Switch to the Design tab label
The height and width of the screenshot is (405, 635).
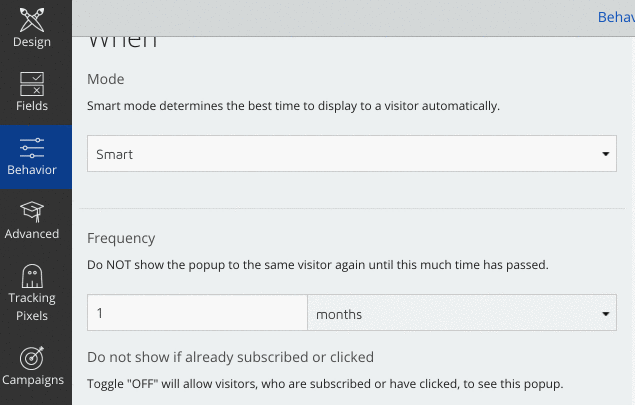tap(32, 42)
